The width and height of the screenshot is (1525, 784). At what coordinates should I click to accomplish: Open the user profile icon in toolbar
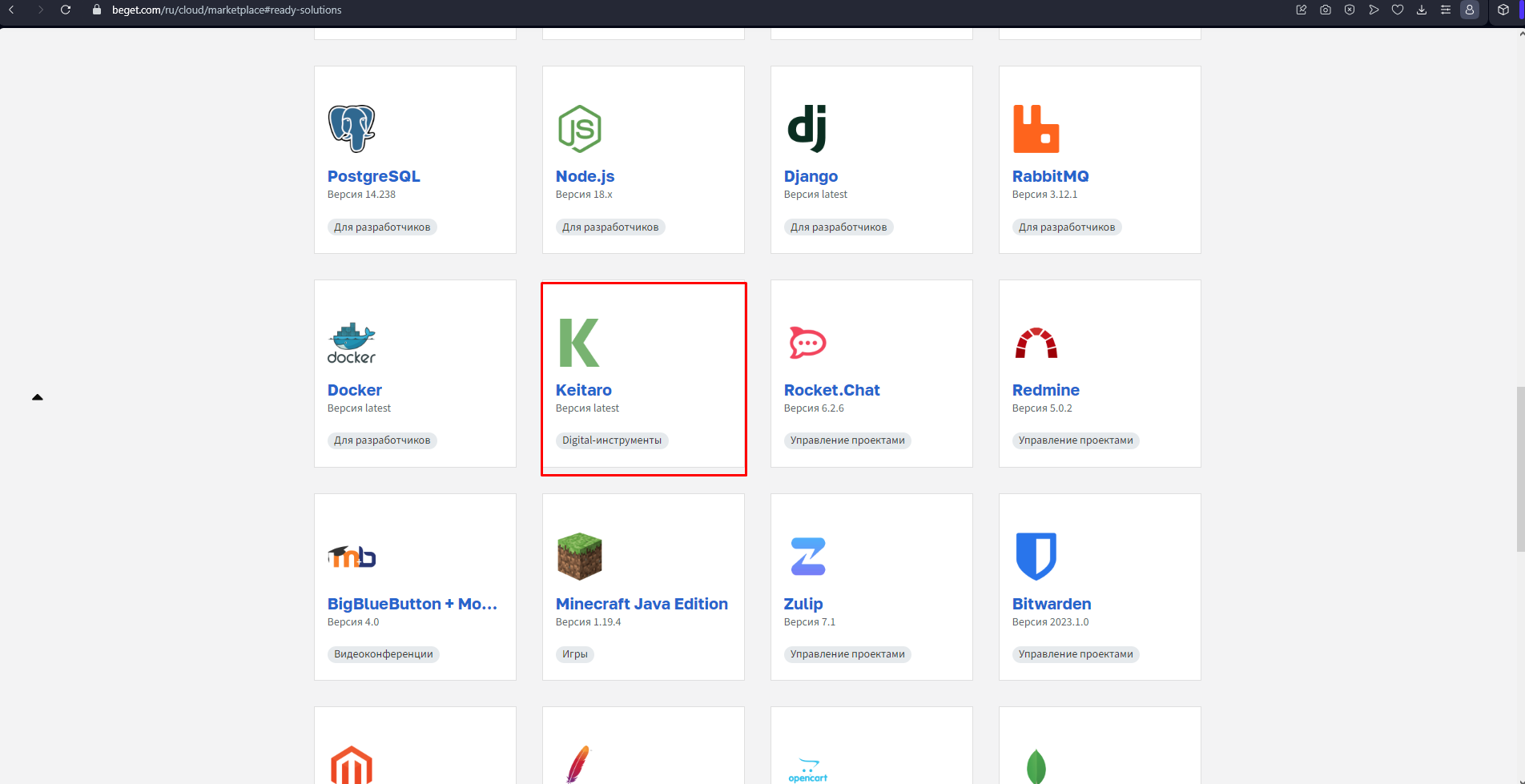point(1470,10)
